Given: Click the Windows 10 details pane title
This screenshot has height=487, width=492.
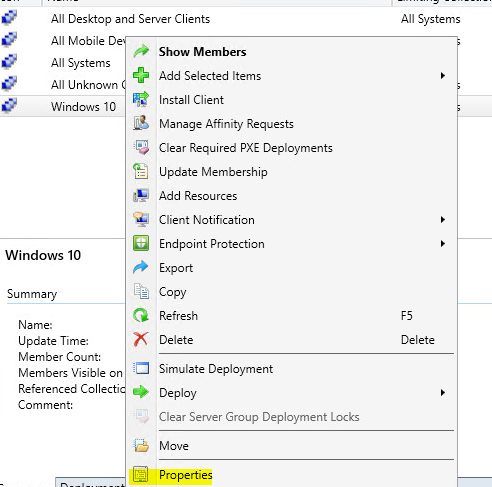Looking at the screenshot, I should point(43,255).
